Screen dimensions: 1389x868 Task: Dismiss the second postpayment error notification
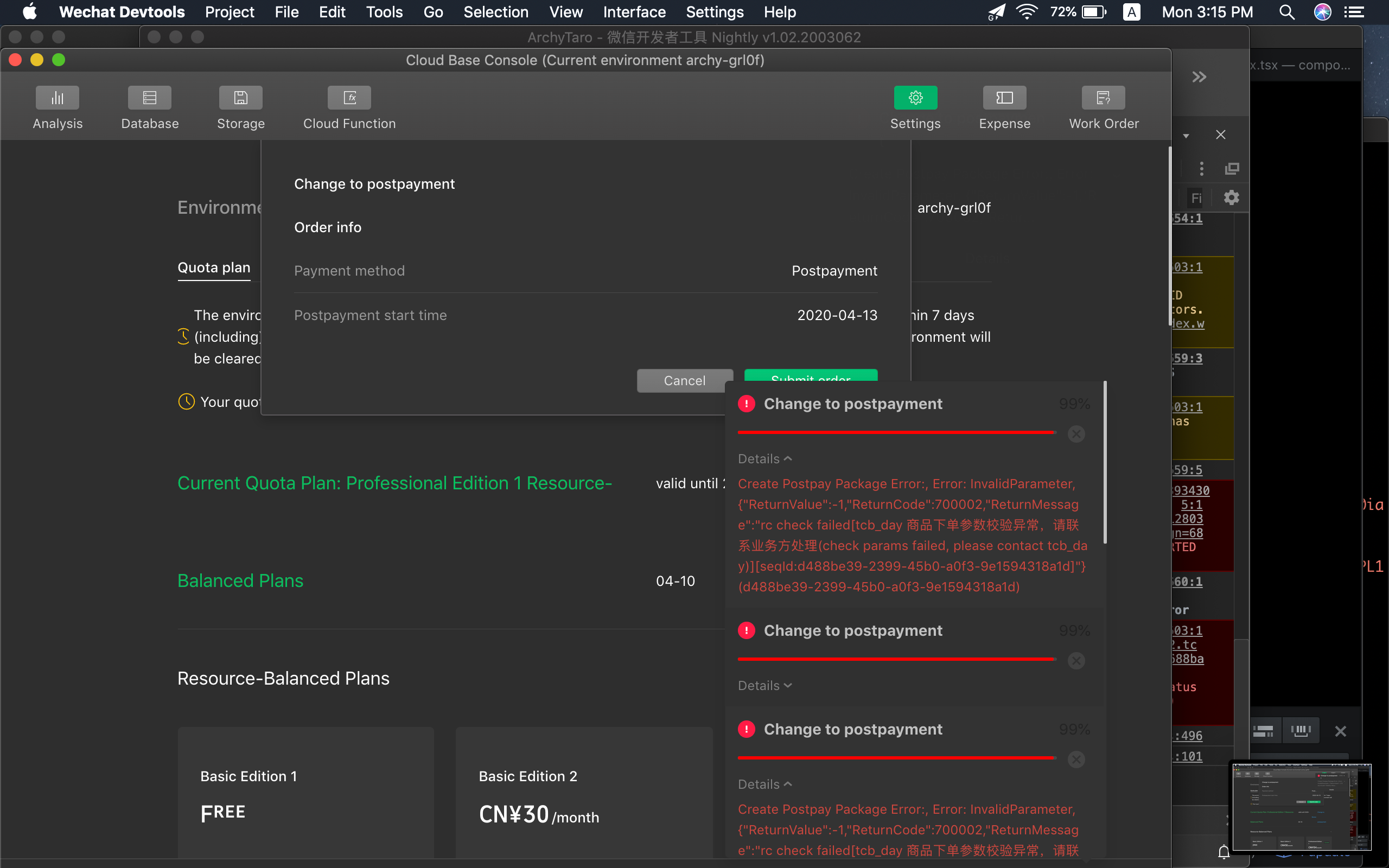click(1076, 661)
